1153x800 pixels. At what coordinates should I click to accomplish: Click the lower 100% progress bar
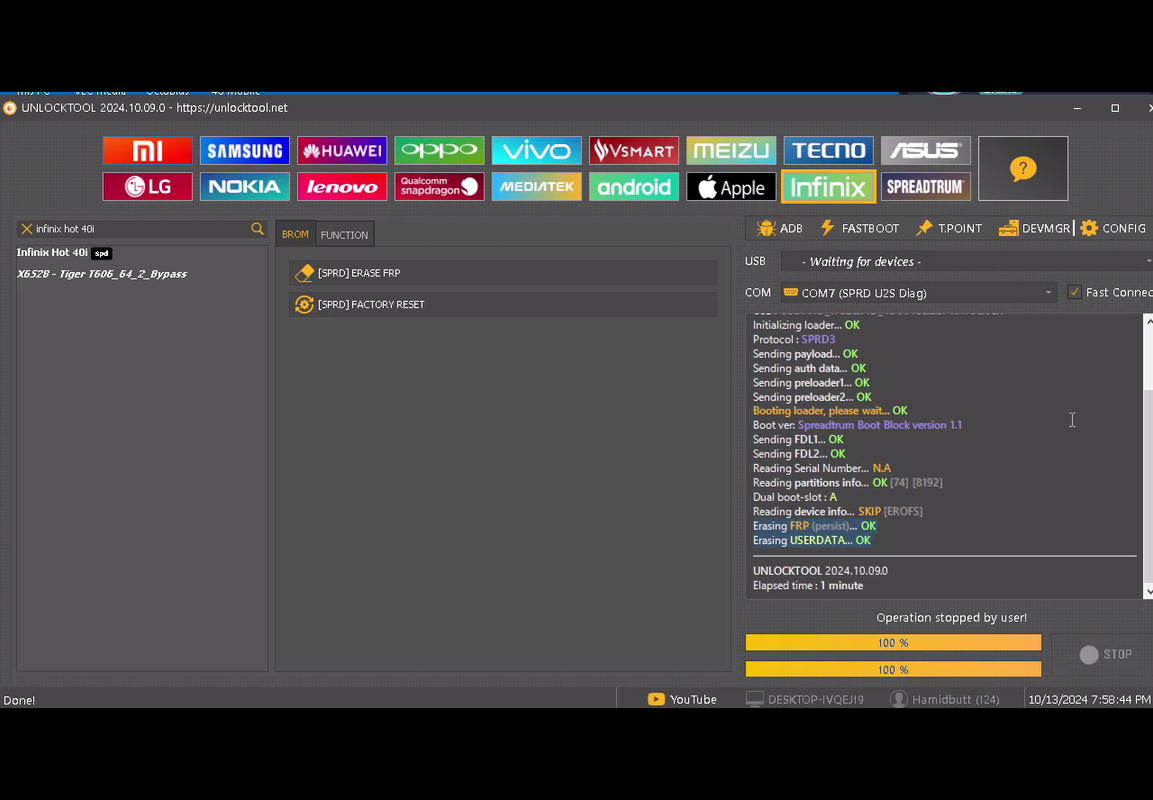(893, 669)
